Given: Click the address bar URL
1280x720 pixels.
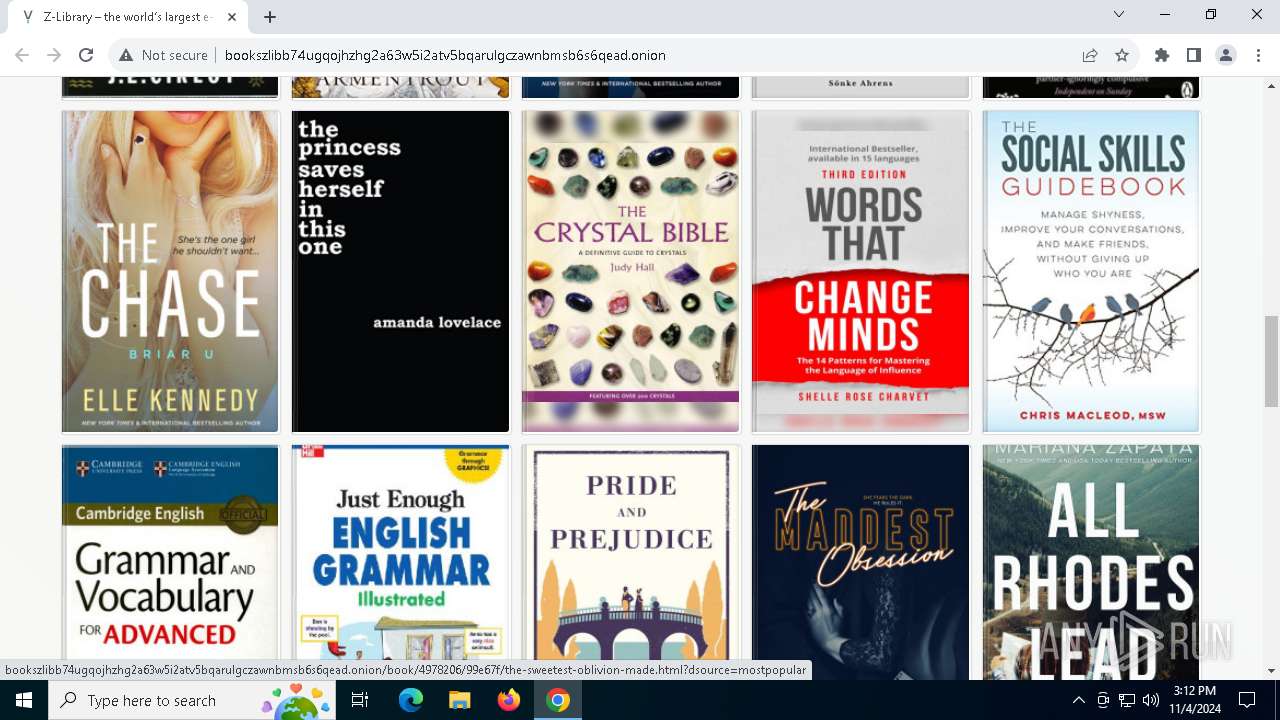Looking at the screenshot, I should pyautogui.click(x=445, y=55).
